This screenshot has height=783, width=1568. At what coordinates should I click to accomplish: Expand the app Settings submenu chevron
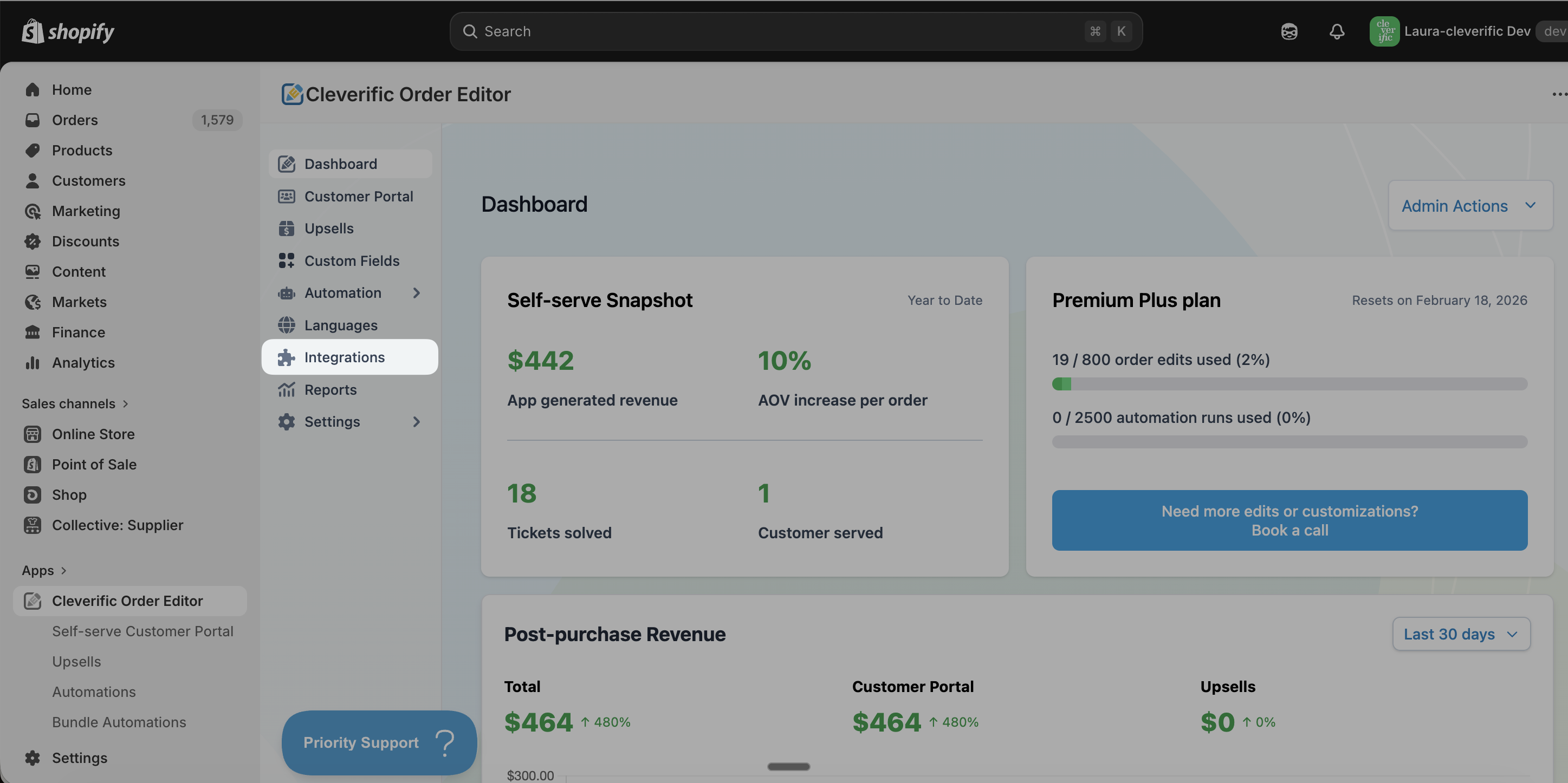416,422
